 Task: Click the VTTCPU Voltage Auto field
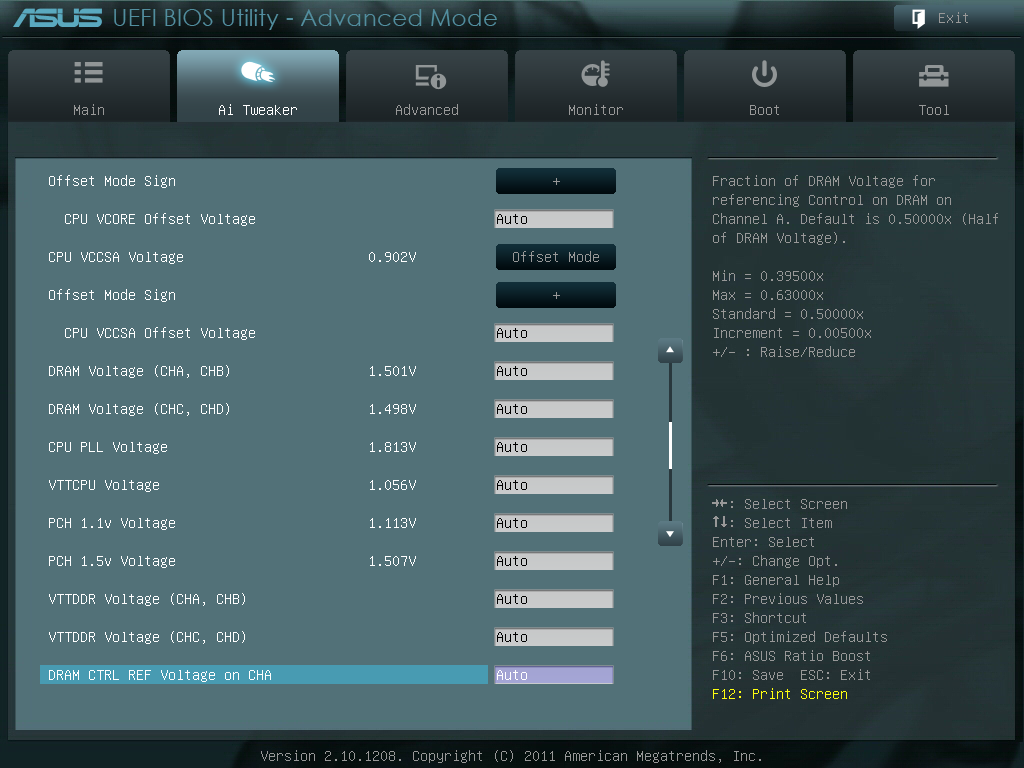(x=554, y=485)
